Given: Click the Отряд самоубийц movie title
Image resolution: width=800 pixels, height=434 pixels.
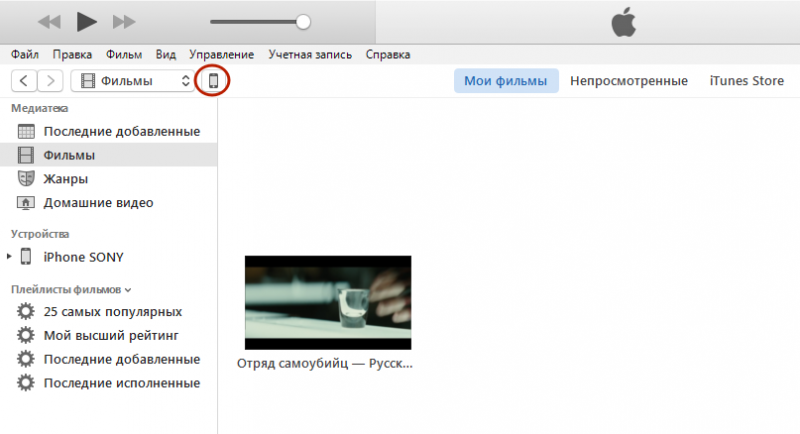Looking at the screenshot, I should pos(324,364).
